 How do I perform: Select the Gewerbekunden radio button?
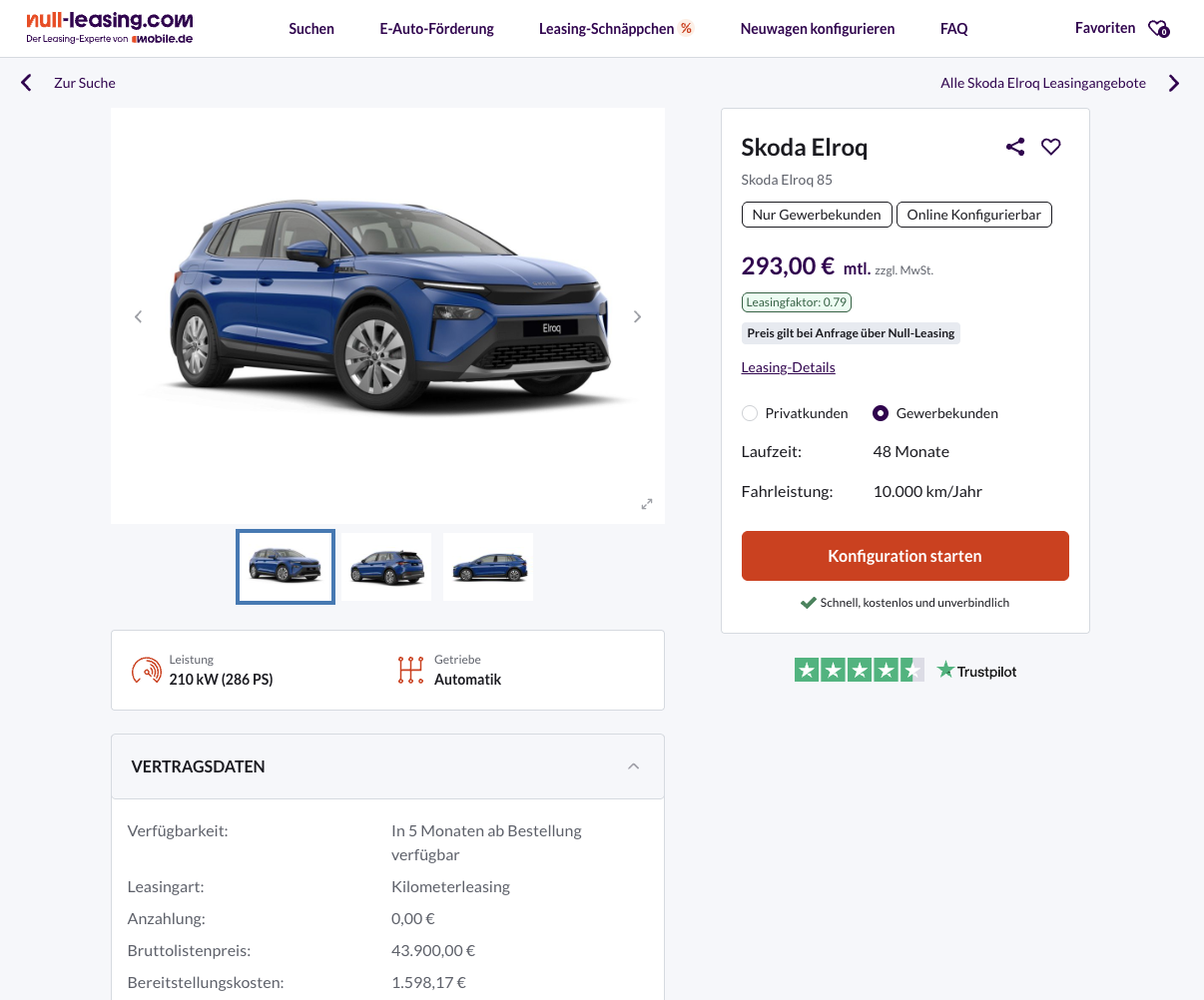(x=881, y=413)
